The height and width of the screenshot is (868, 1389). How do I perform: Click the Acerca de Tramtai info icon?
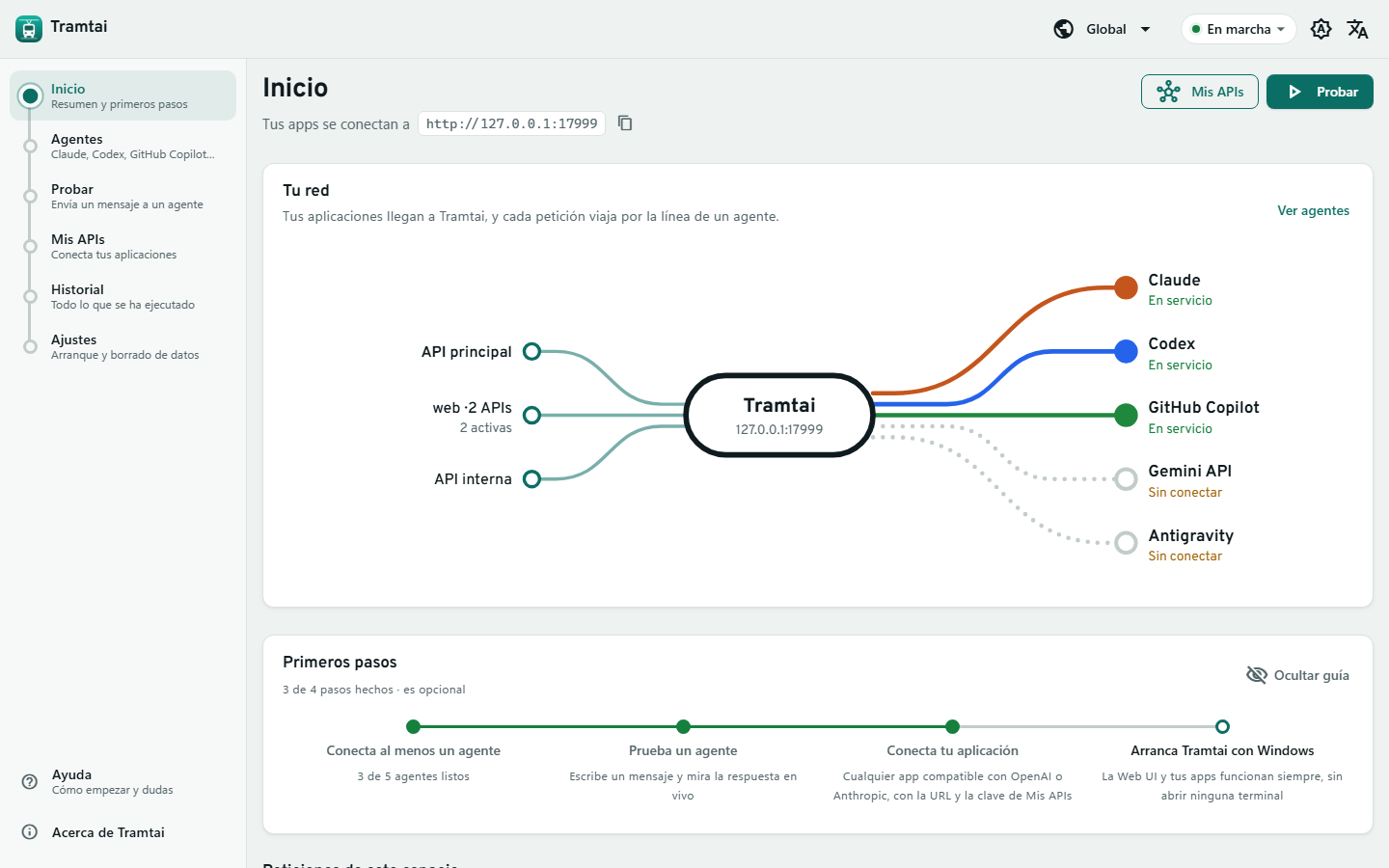pos(30,832)
